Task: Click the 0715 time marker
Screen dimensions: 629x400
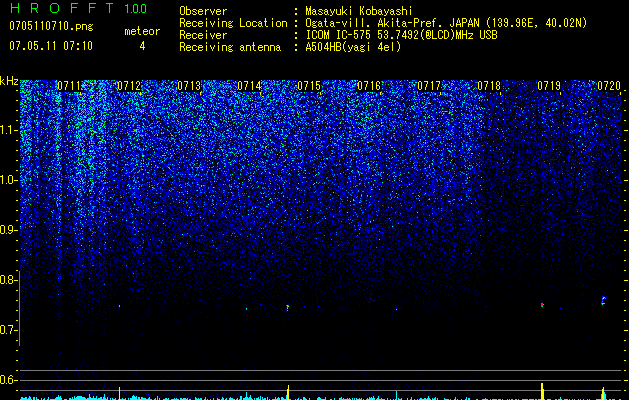Action: tap(309, 86)
